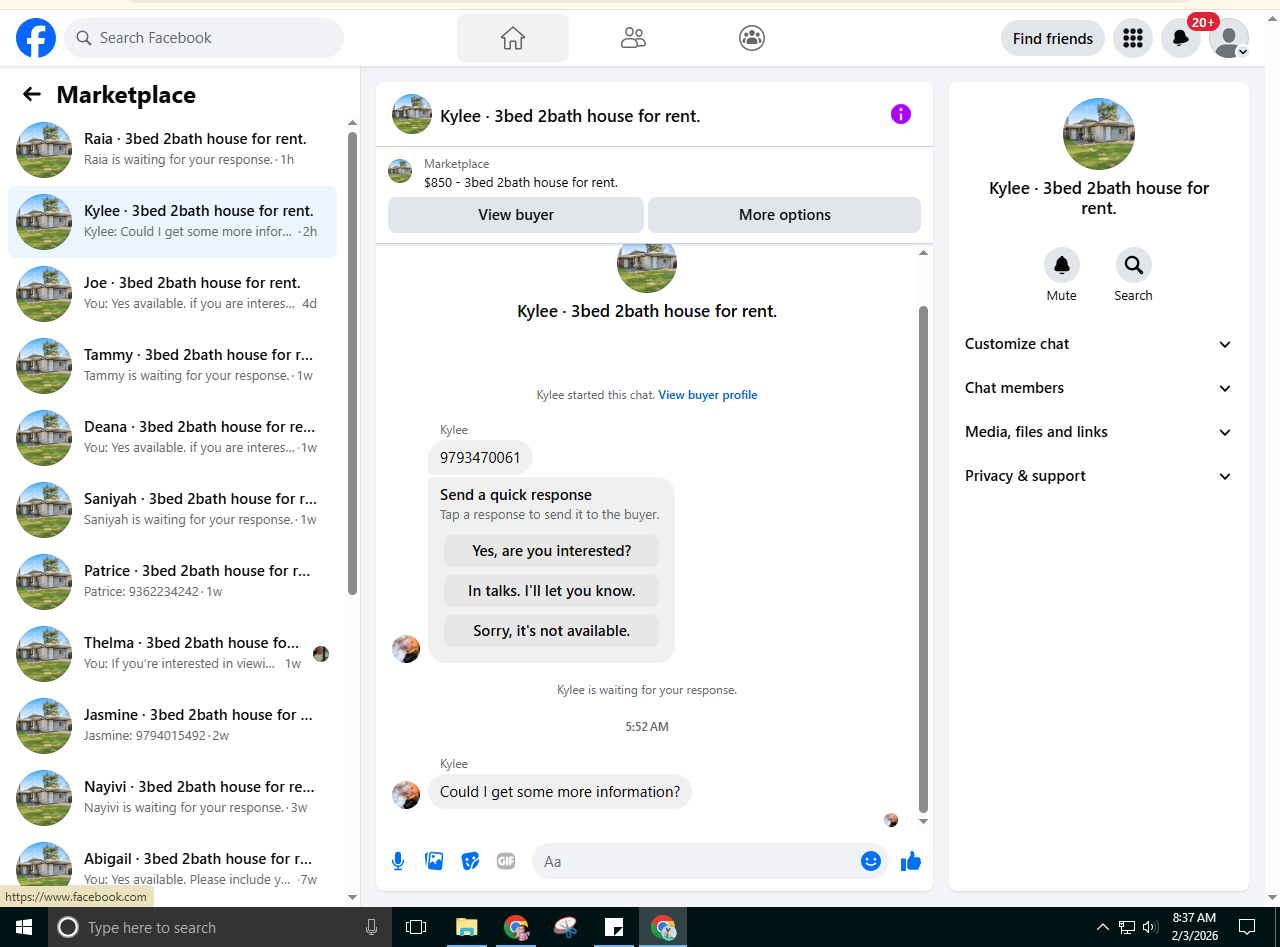
Task: Click the purple conversation info icon
Action: tap(901, 114)
